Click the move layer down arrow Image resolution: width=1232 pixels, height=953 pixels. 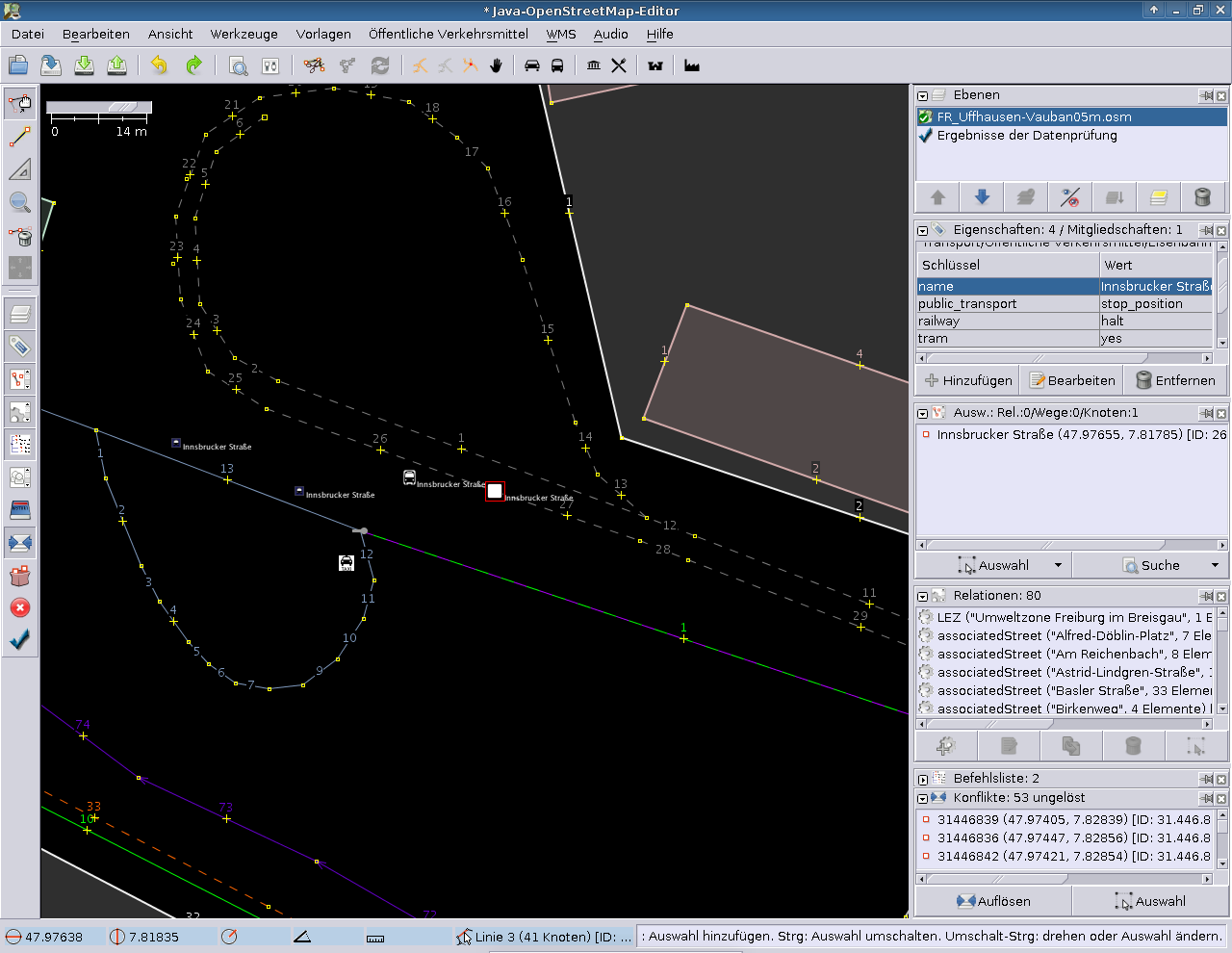pos(982,197)
